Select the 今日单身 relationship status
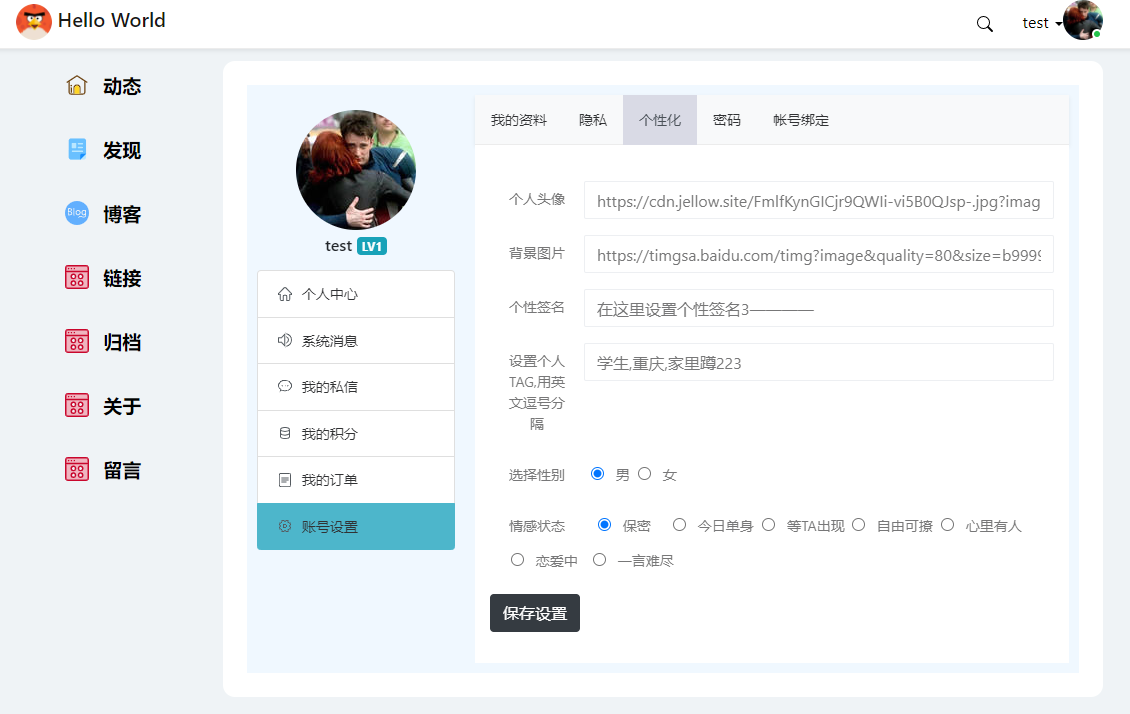This screenshot has height=714, width=1130. click(x=679, y=525)
